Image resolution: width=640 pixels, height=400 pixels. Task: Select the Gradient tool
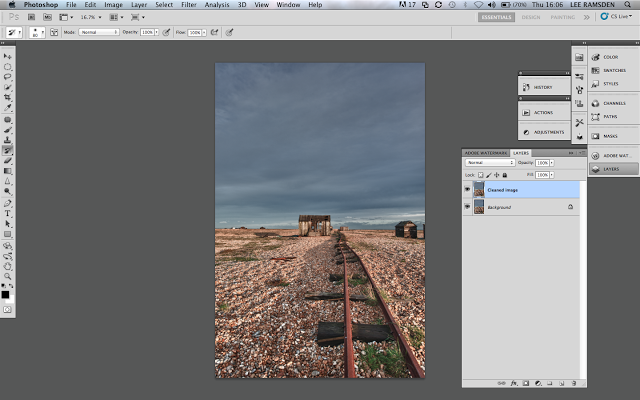[x=7, y=171]
